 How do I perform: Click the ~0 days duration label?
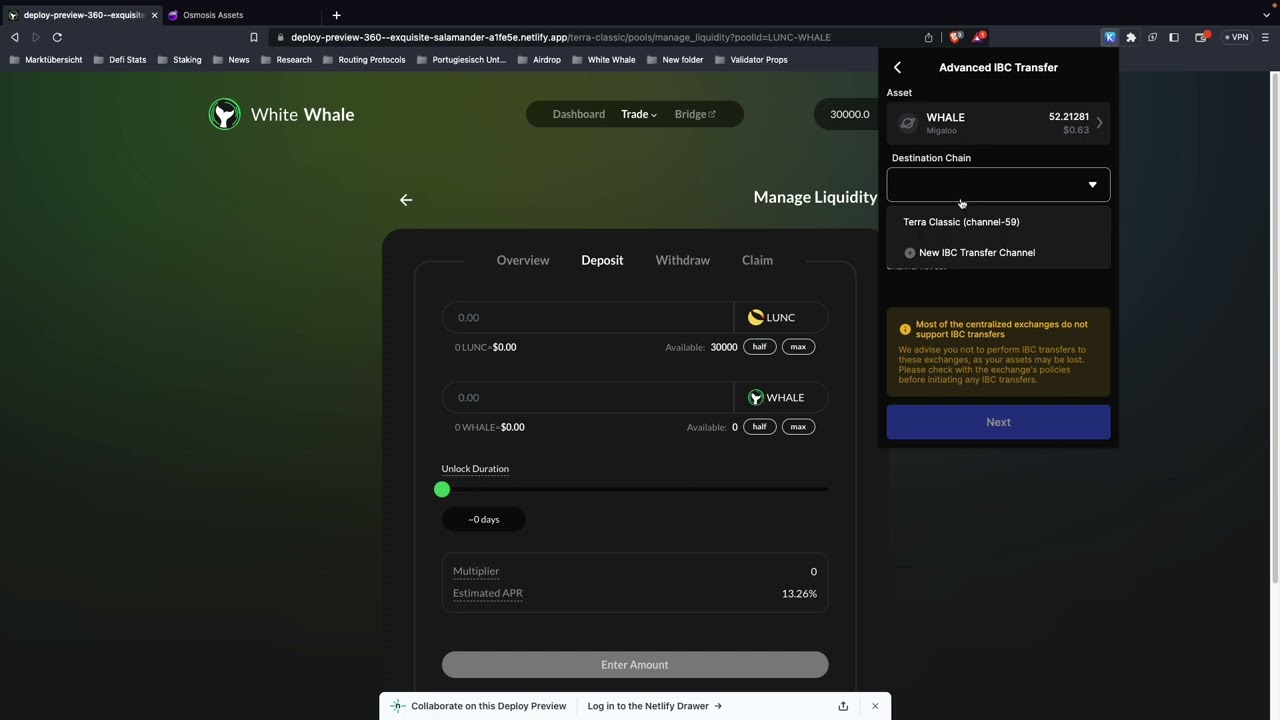click(484, 519)
